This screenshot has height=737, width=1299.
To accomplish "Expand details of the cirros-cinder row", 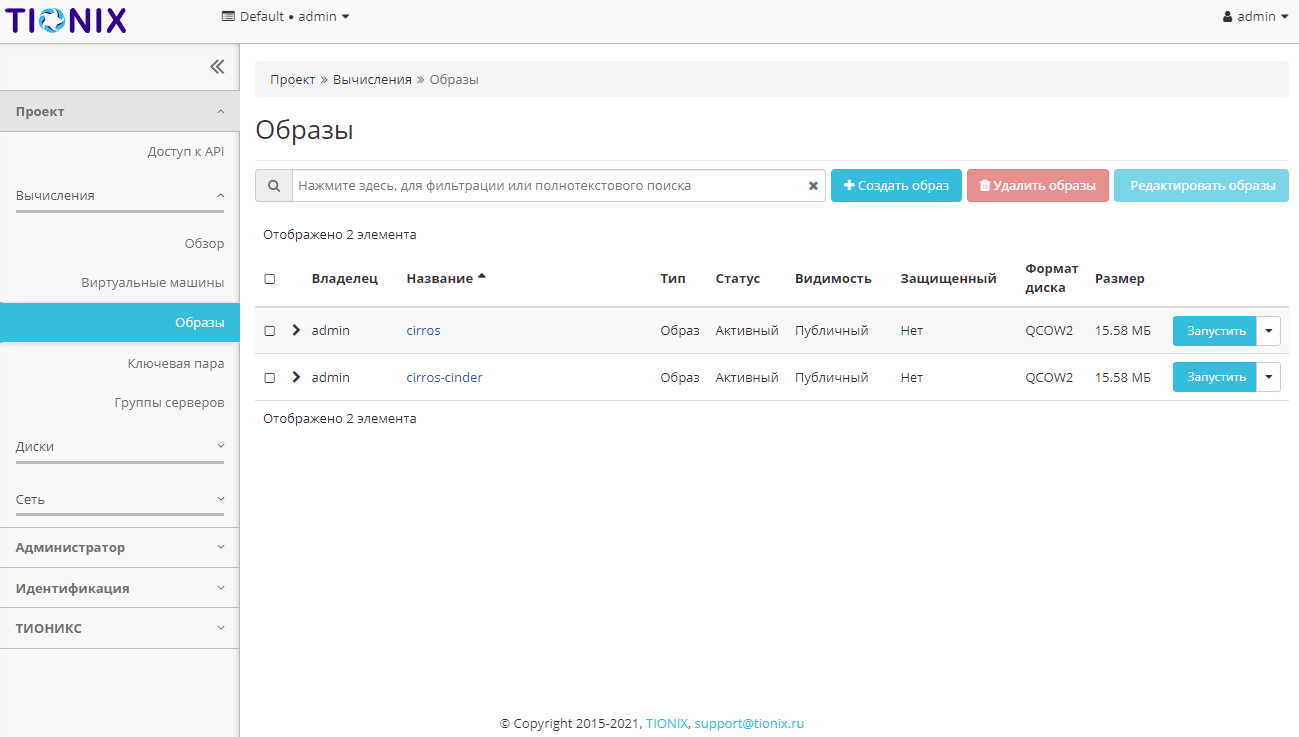I will (296, 377).
